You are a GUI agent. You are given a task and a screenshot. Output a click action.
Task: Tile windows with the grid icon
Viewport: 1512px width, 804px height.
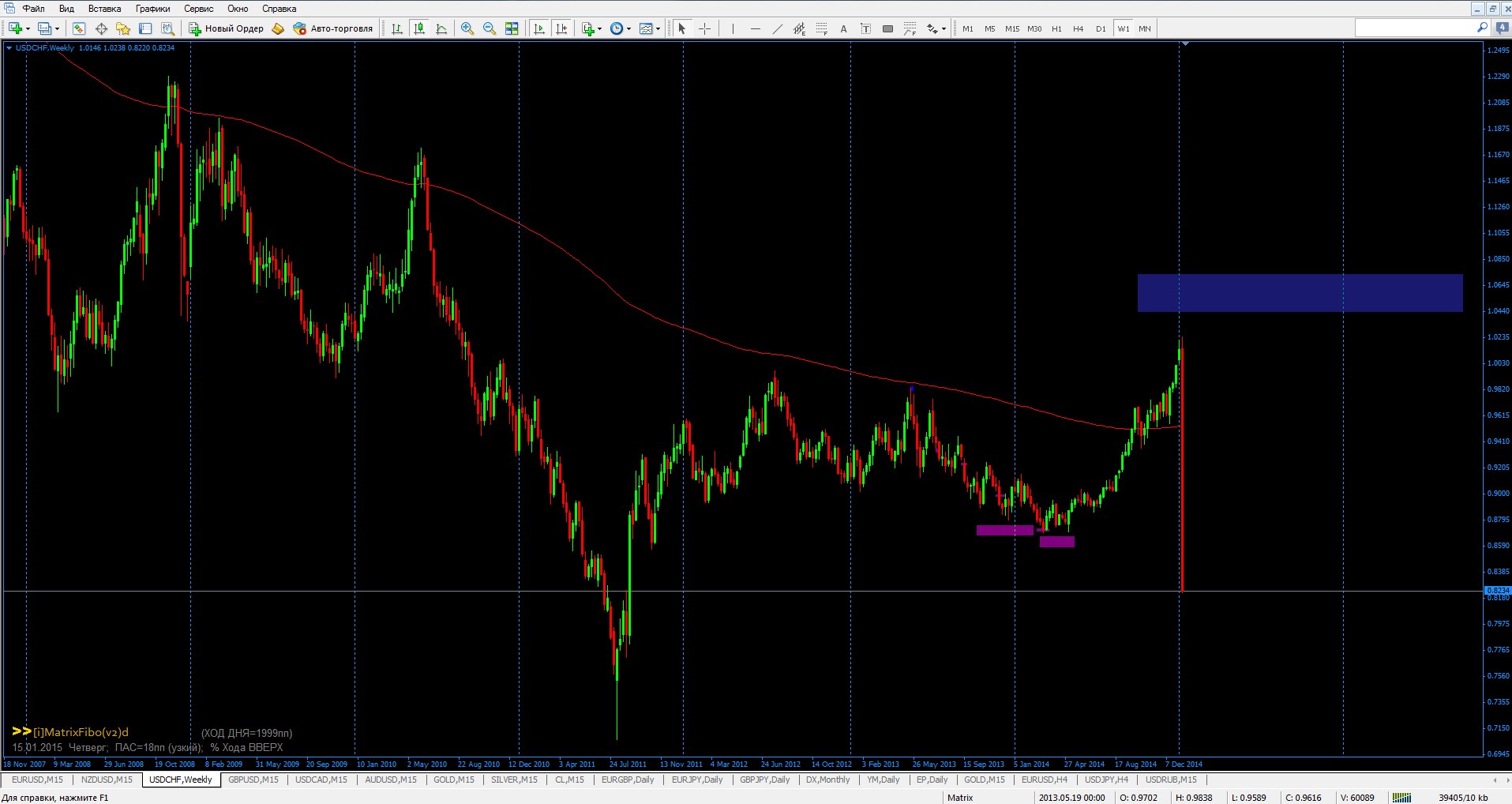point(512,28)
